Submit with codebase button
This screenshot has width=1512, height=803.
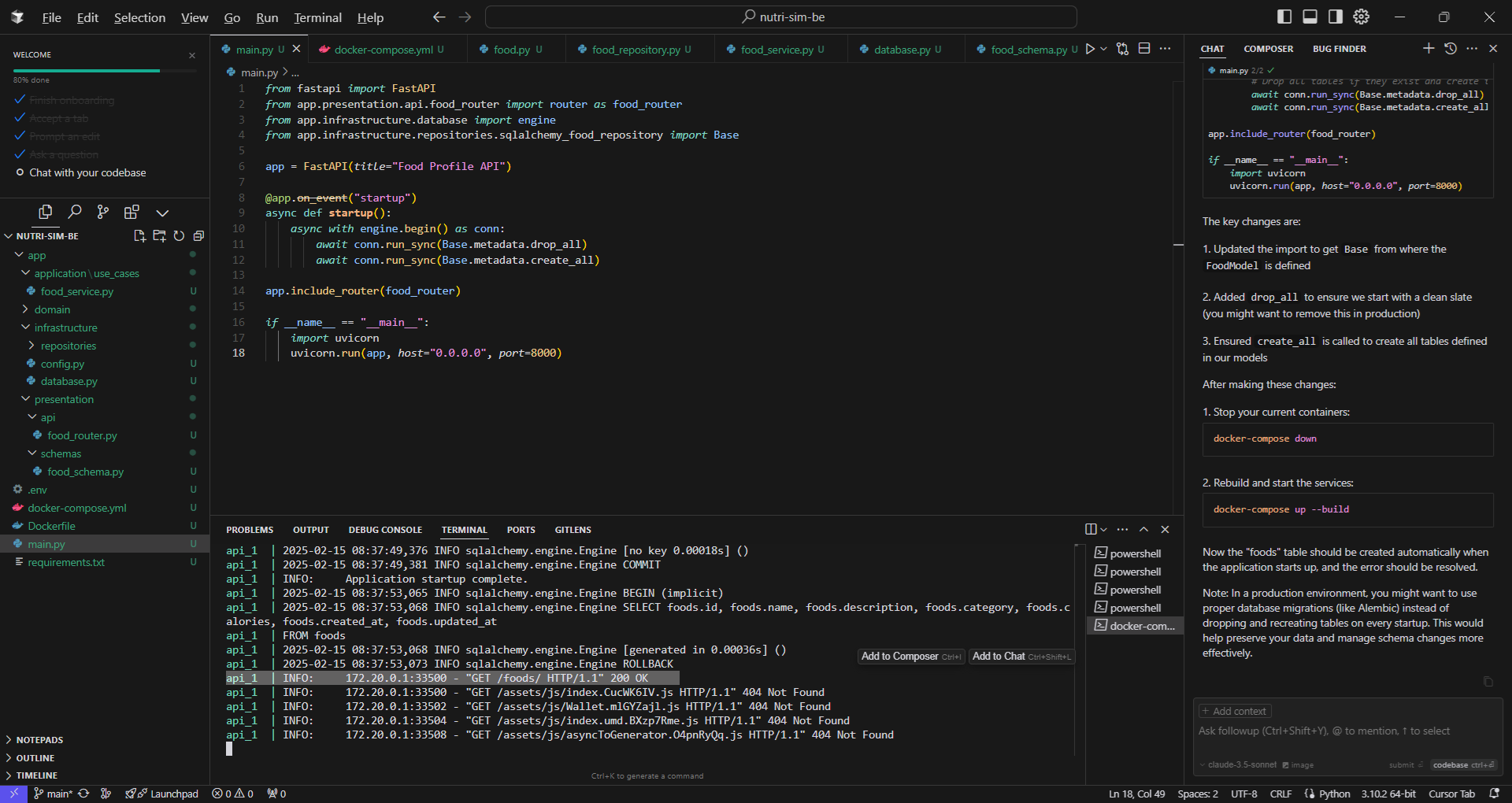coord(1463,764)
